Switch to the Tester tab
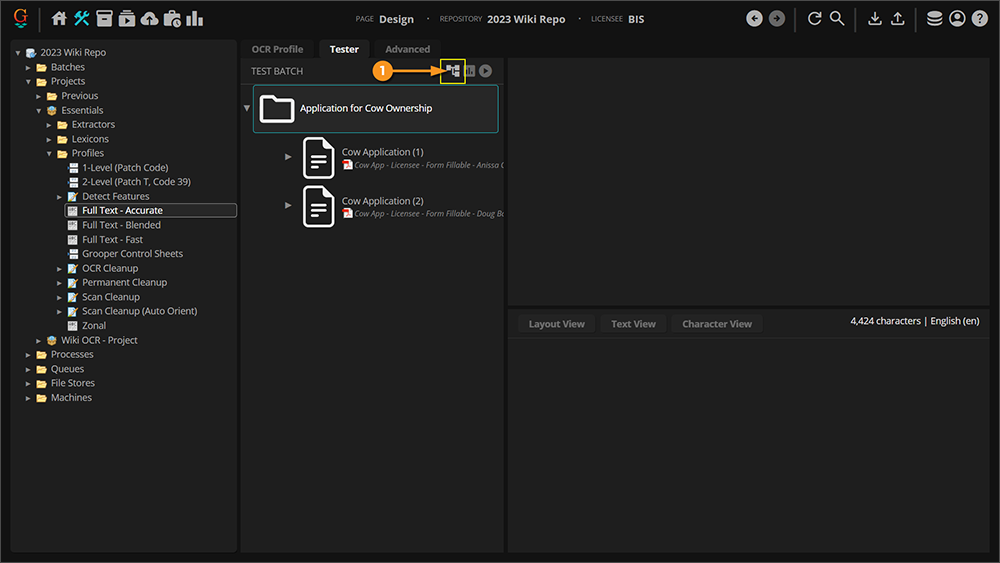 coord(344,49)
